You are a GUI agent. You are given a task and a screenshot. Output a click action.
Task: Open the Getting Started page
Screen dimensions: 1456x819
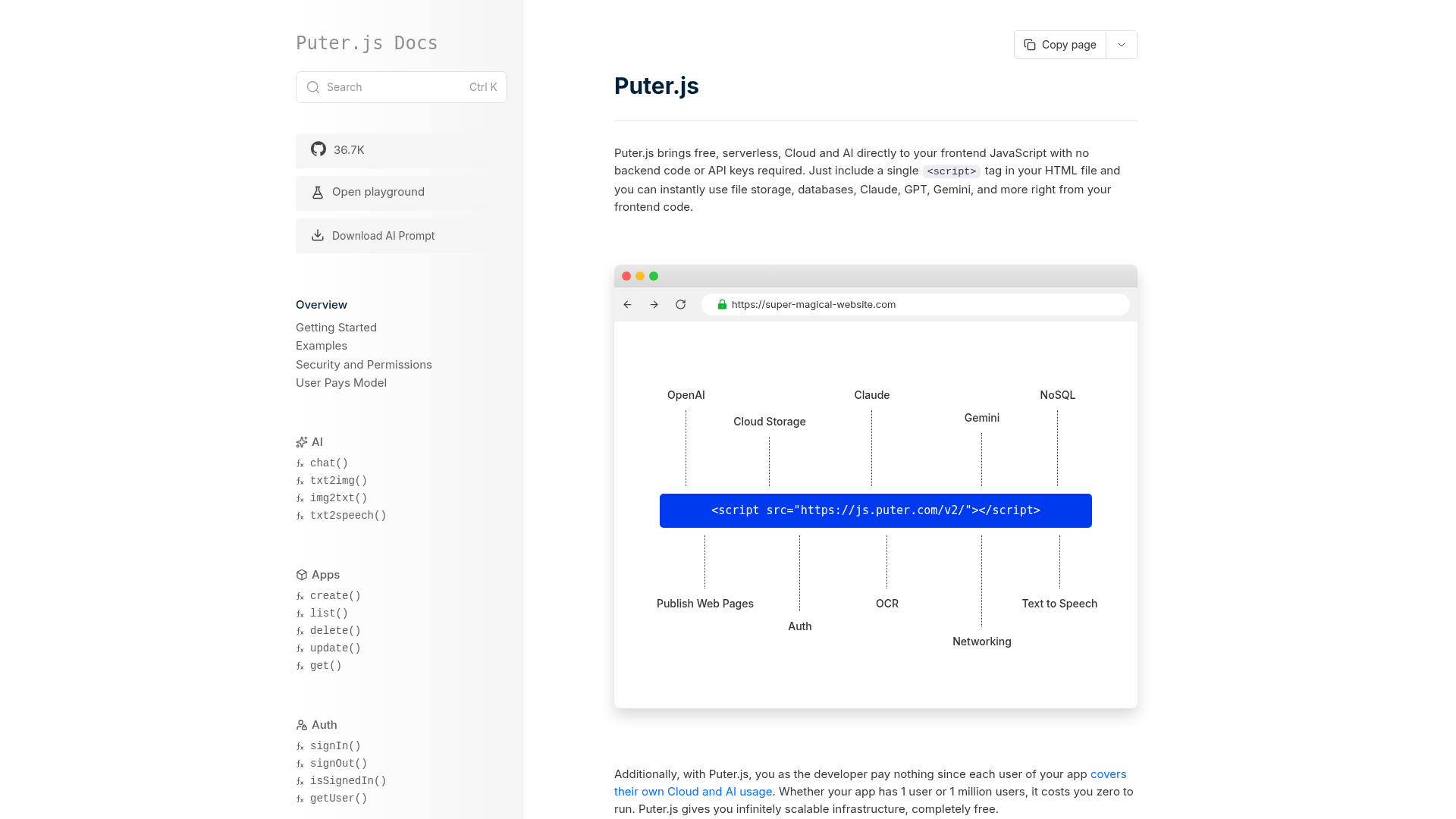point(336,328)
